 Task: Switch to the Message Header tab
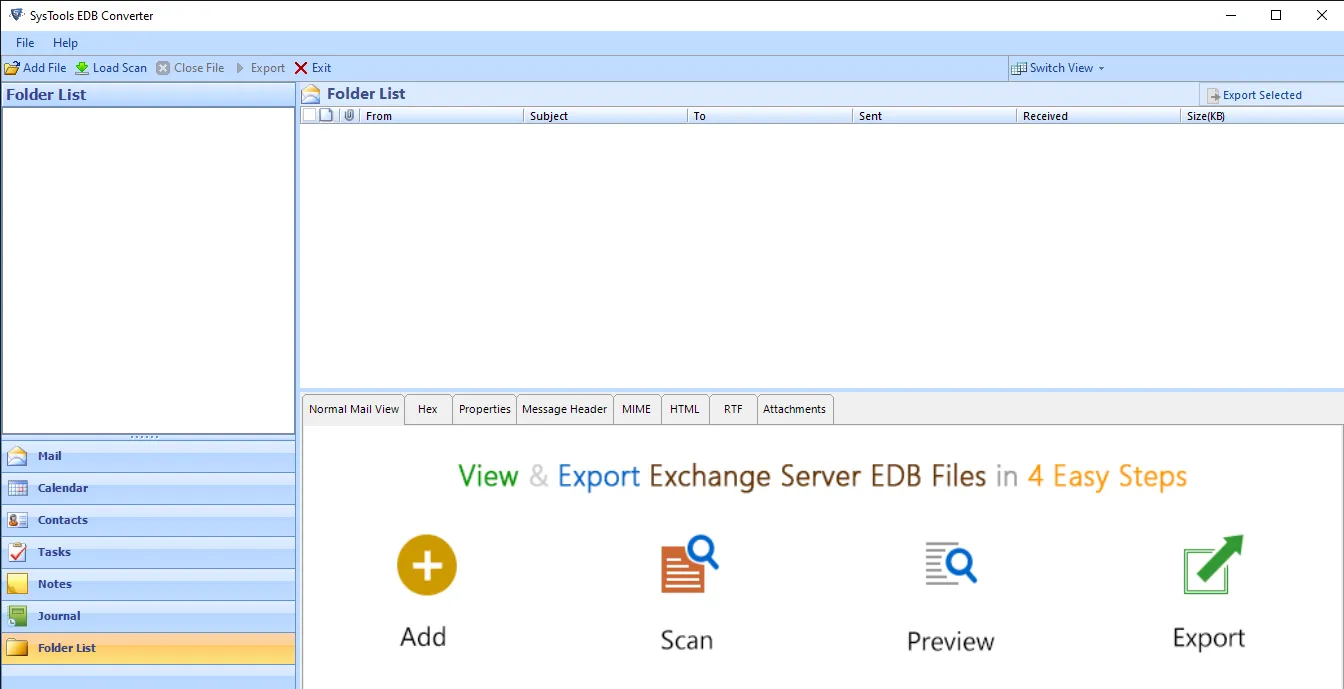[x=564, y=409]
